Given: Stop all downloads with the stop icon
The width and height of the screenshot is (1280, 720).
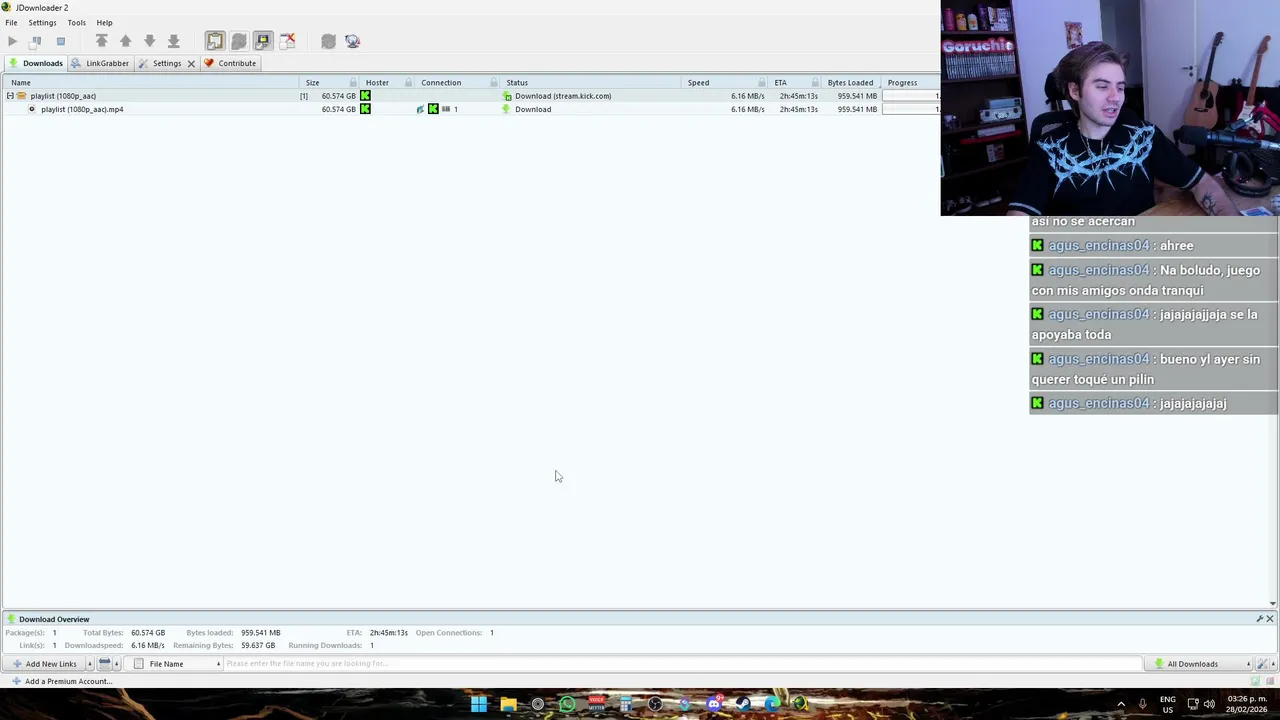Looking at the screenshot, I should click(x=60, y=41).
